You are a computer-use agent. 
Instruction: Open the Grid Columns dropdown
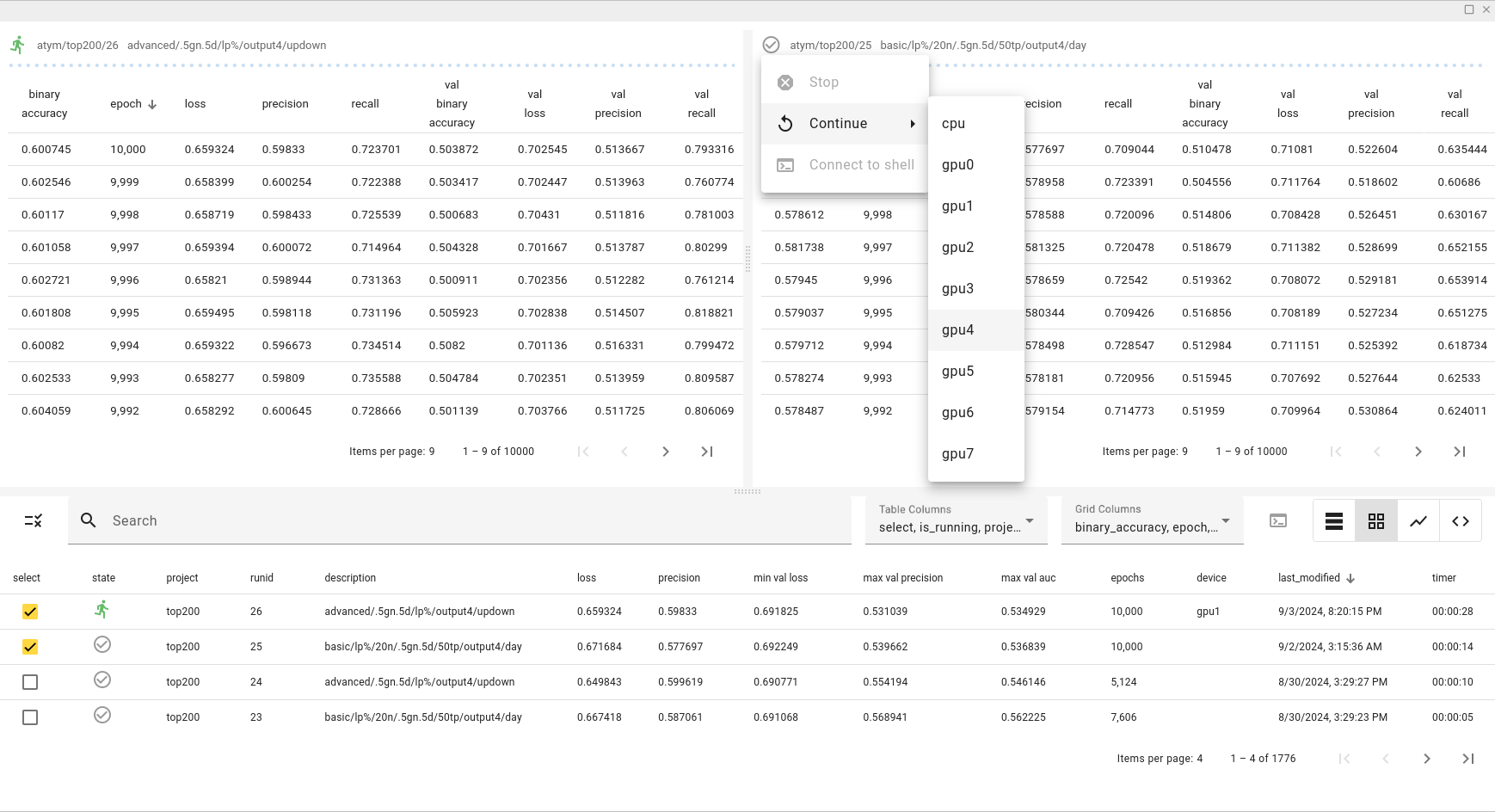click(1227, 521)
